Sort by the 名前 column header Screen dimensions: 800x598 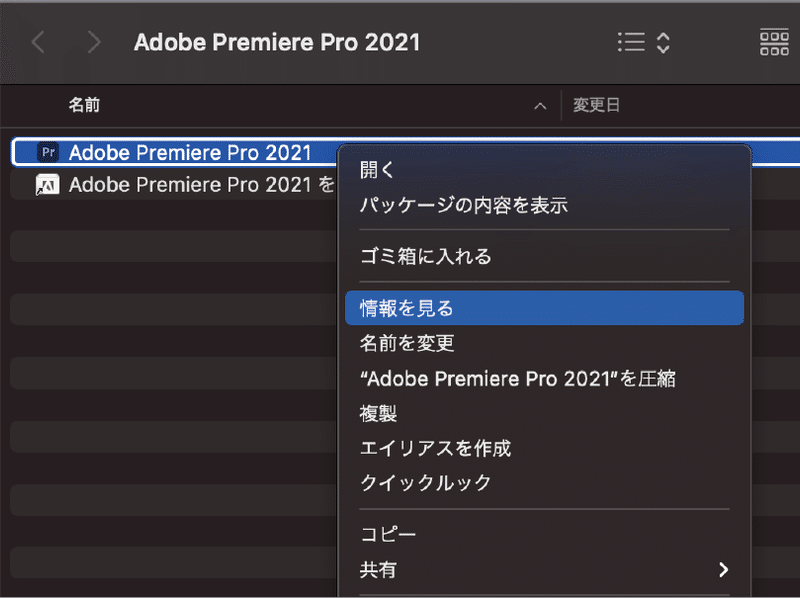coord(84,105)
